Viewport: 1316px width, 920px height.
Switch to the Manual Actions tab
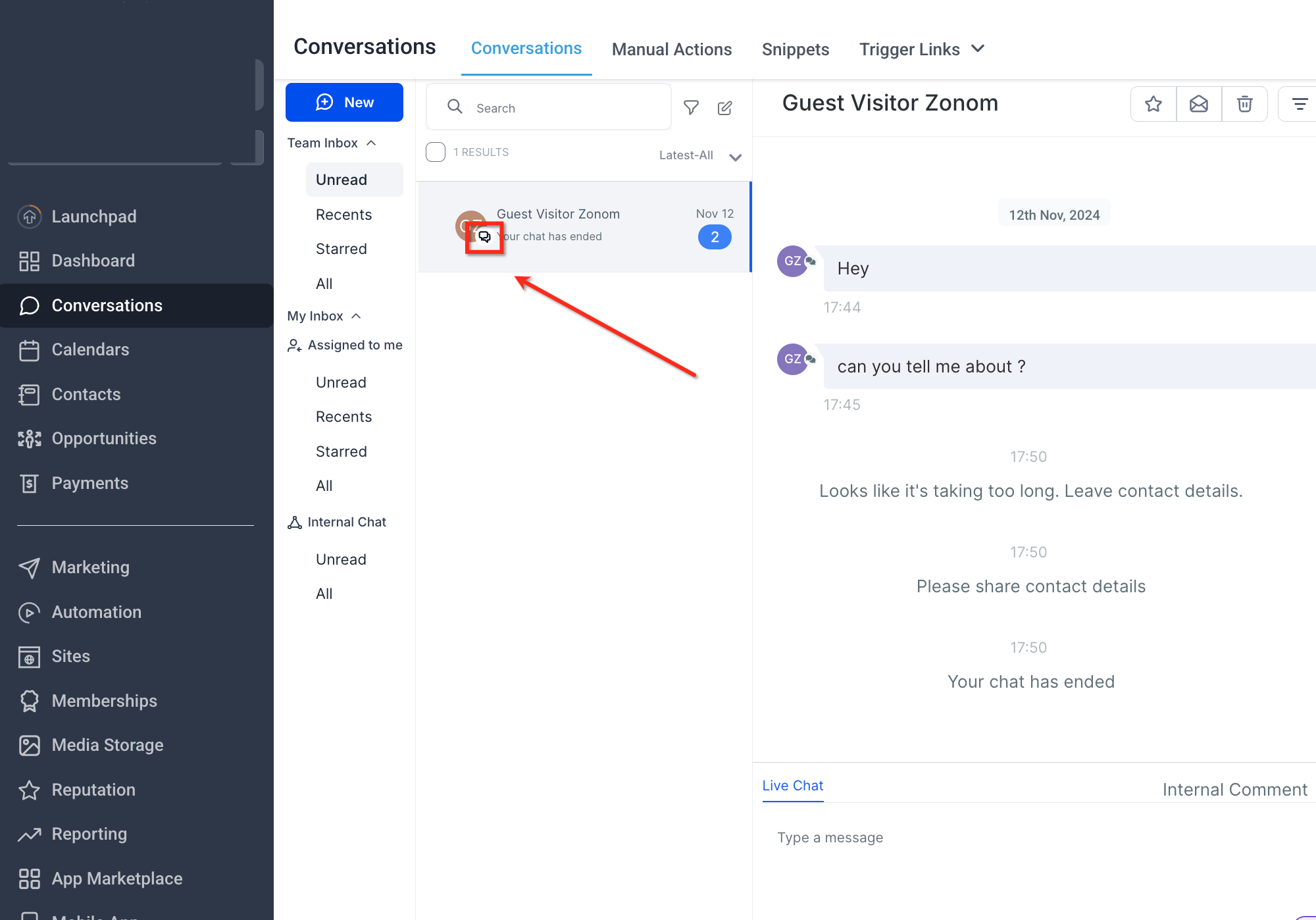pos(672,49)
